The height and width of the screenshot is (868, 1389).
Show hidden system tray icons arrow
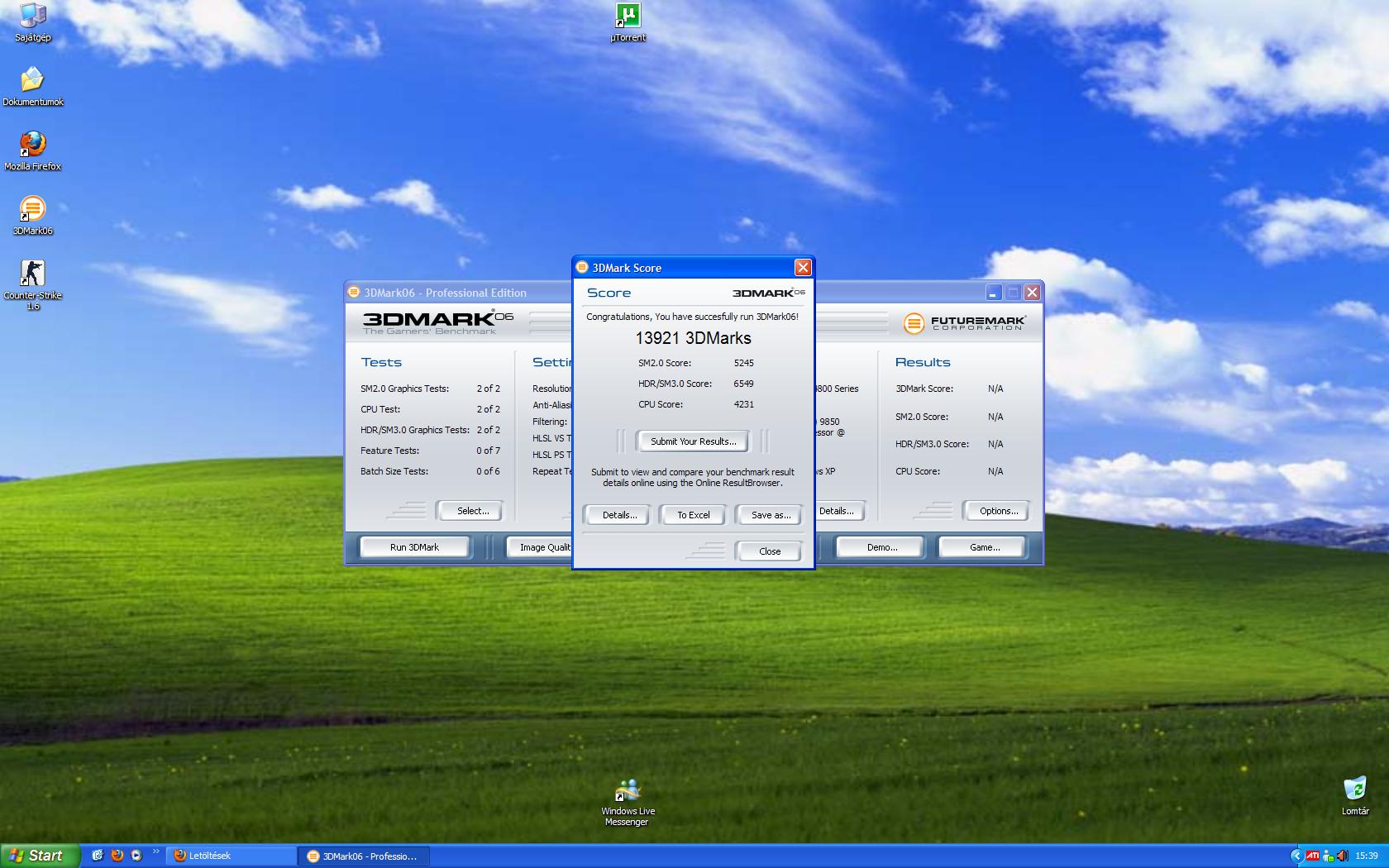click(1296, 856)
